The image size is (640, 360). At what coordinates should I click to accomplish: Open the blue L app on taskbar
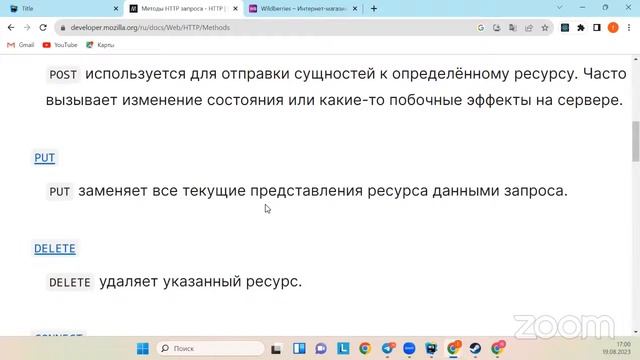tap(343, 349)
